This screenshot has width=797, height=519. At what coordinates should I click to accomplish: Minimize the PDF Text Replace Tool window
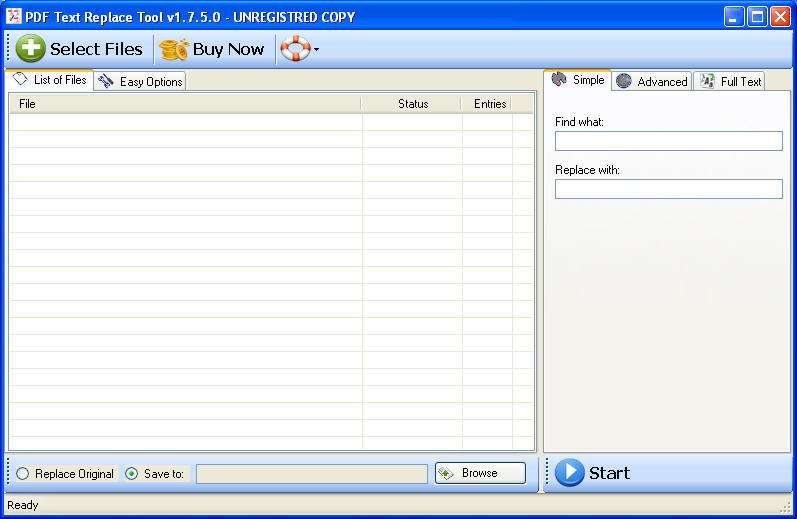coord(733,17)
